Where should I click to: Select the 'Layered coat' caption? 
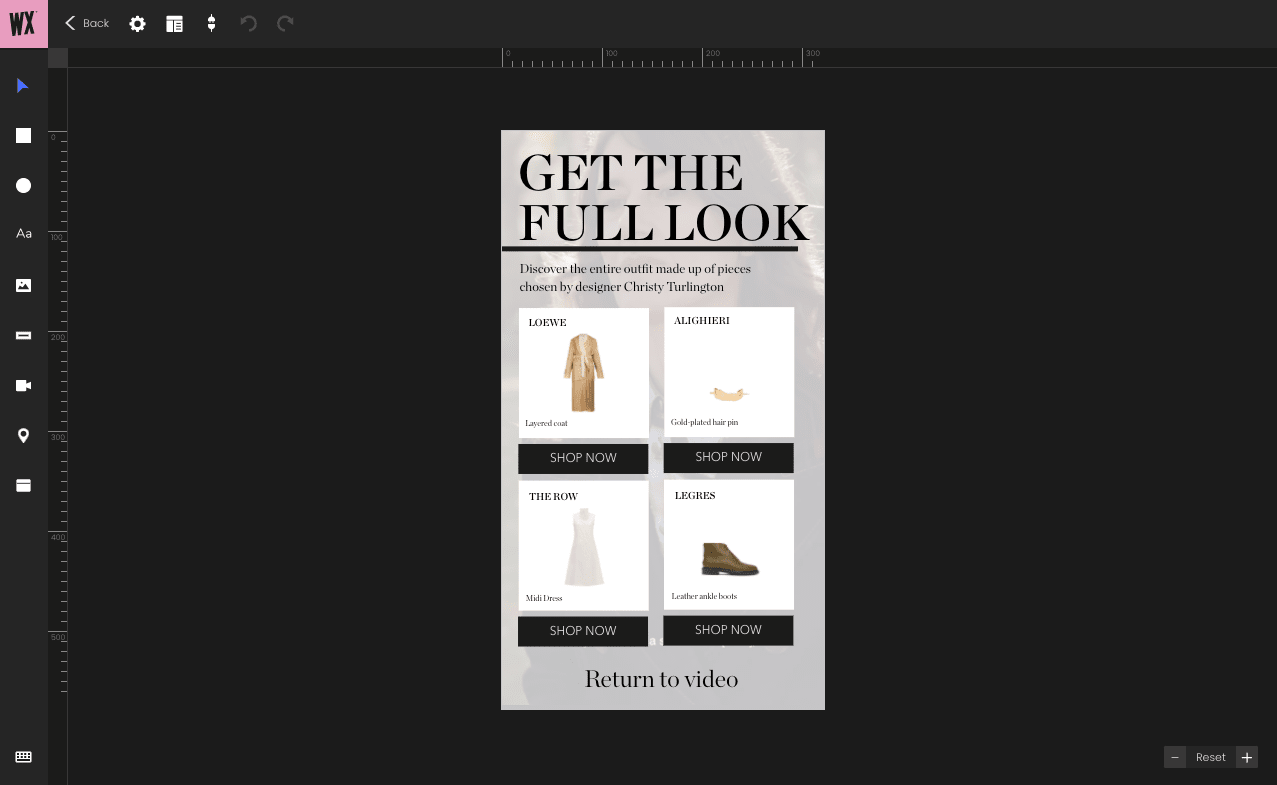coord(547,424)
